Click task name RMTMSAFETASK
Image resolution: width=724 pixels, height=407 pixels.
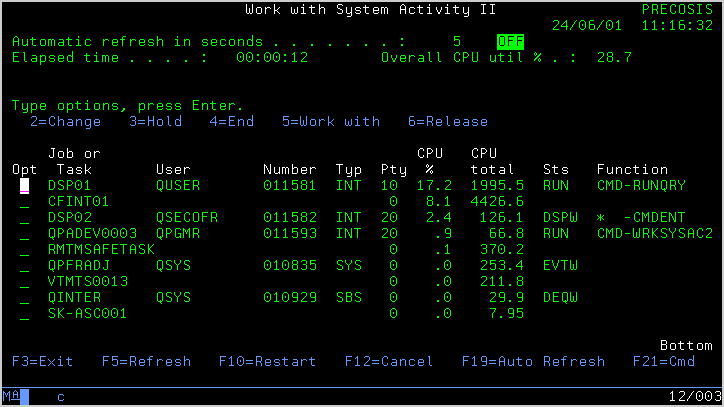click(101, 250)
